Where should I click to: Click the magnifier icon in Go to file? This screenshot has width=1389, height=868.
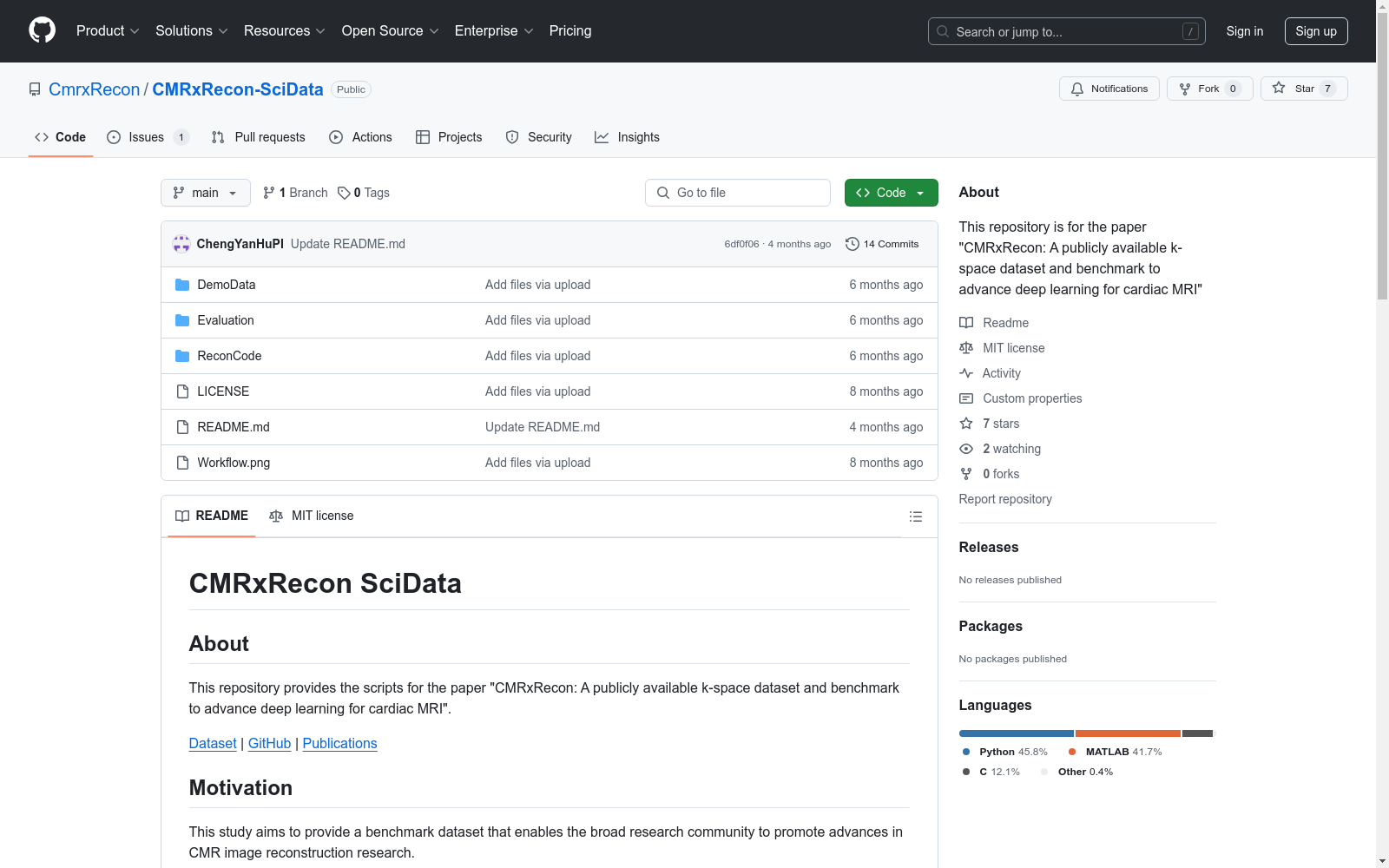pyautogui.click(x=663, y=193)
